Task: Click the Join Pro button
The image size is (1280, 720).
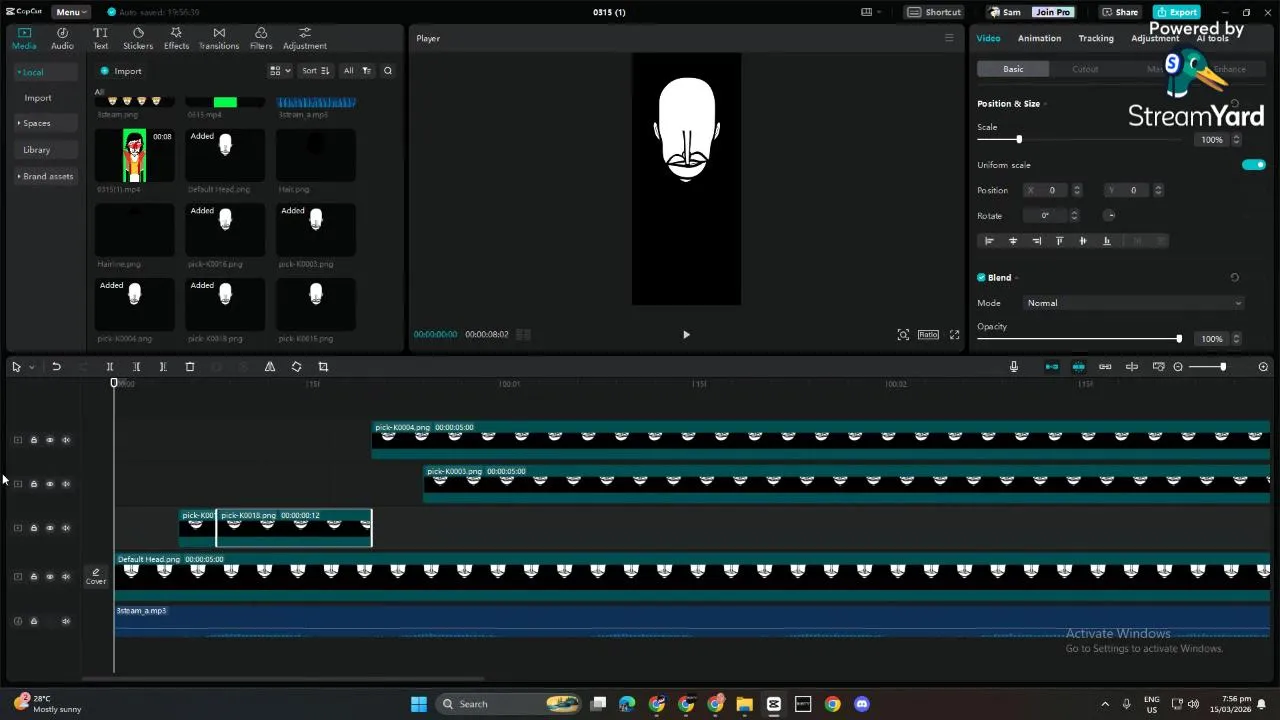Action: (1052, 12)
